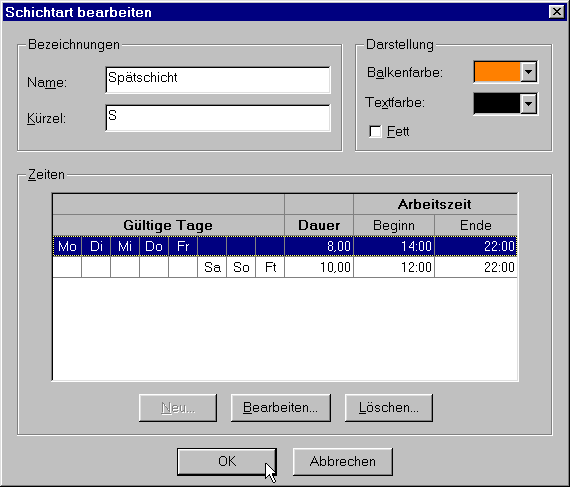Click the black Textfarbe swatch
Viewport: 570px width, 487px height.
(497, 104)
